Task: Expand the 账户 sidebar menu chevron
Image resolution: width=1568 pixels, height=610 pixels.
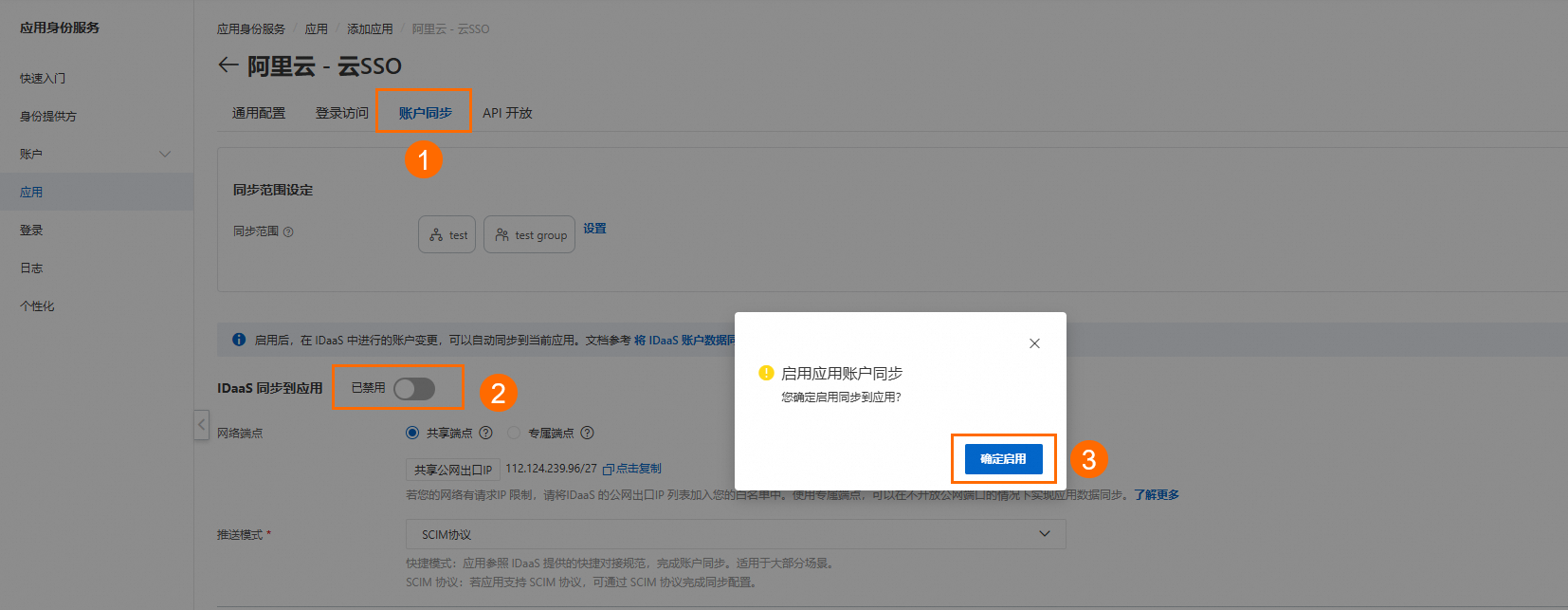Action: click(165, 154)
